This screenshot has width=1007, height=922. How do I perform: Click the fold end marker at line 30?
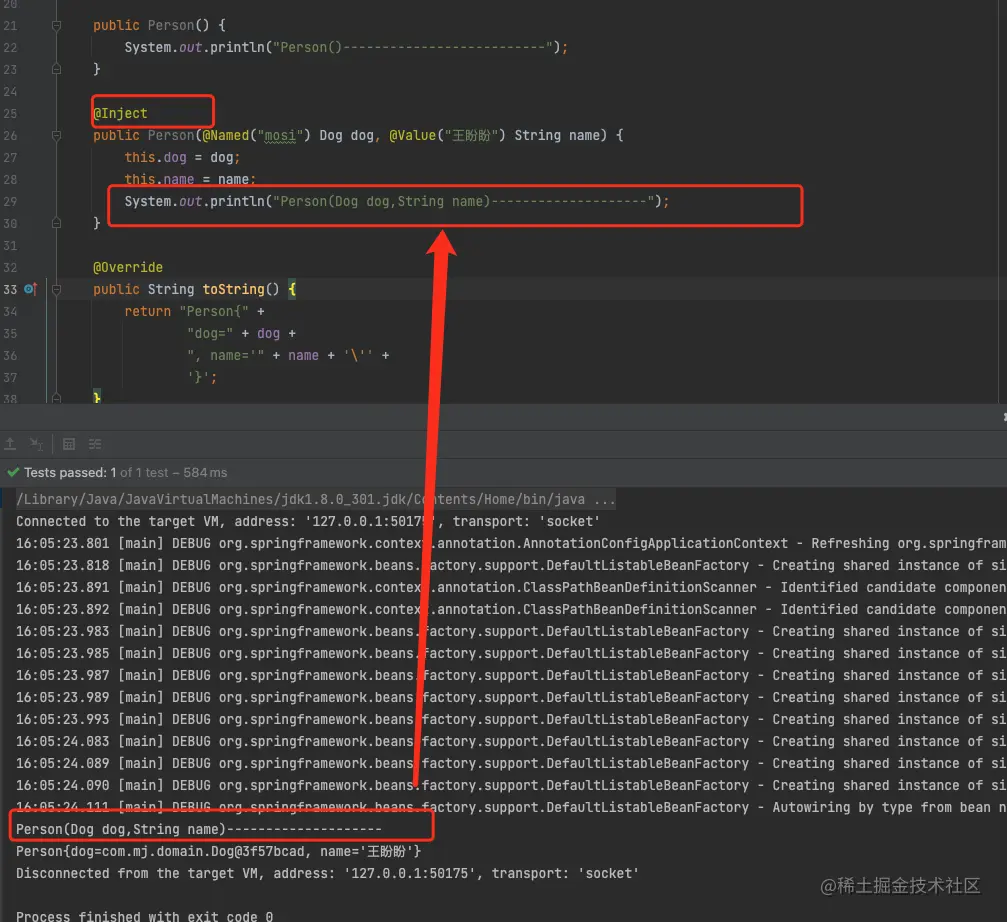[x=57, y=223]
